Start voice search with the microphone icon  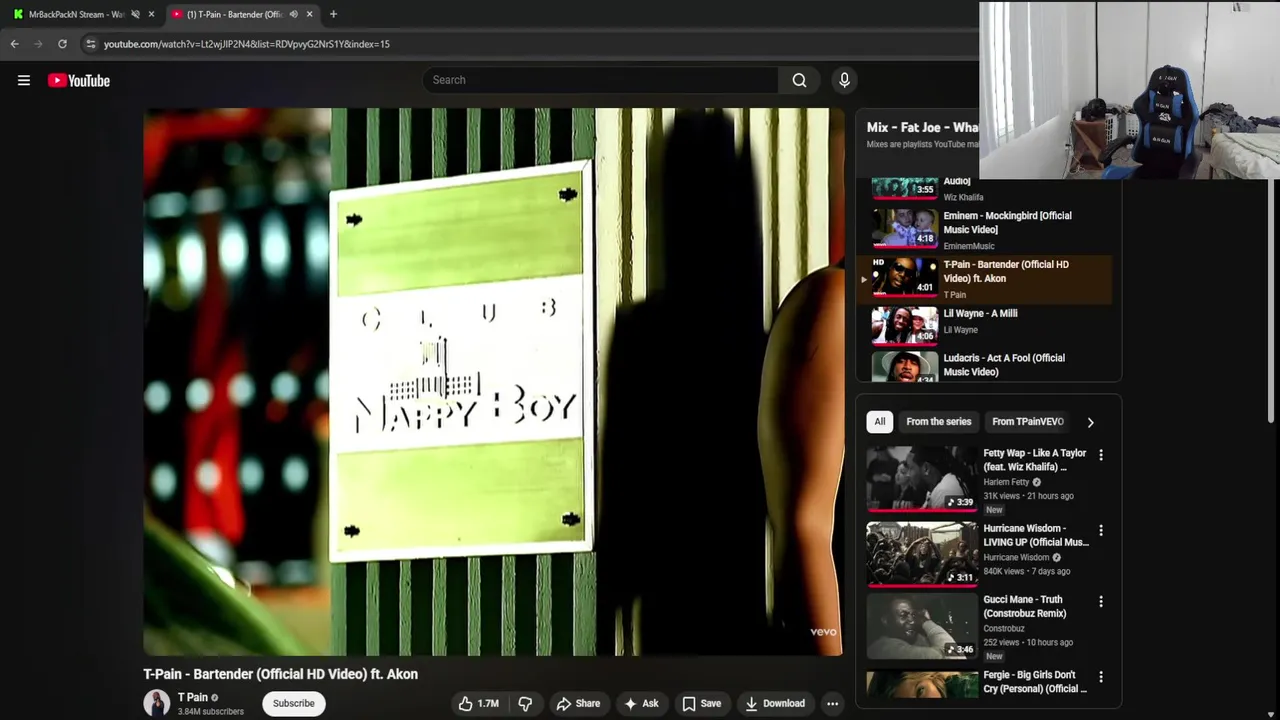click(844, 80)
